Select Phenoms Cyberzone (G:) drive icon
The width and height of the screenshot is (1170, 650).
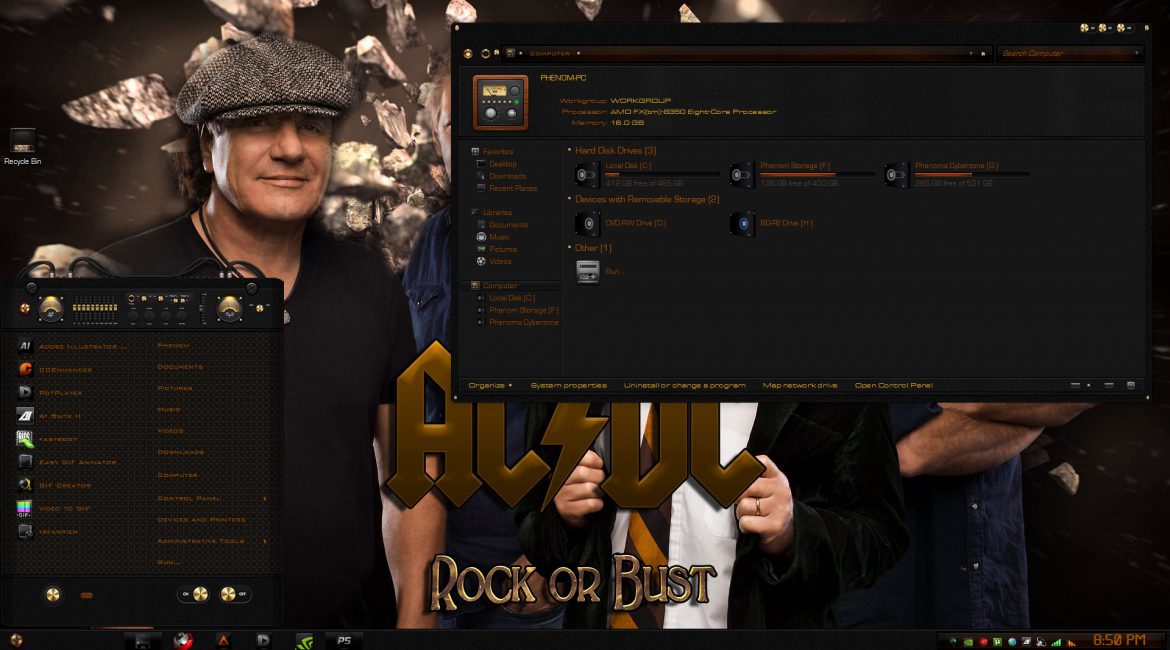click(x=896, y=175)
